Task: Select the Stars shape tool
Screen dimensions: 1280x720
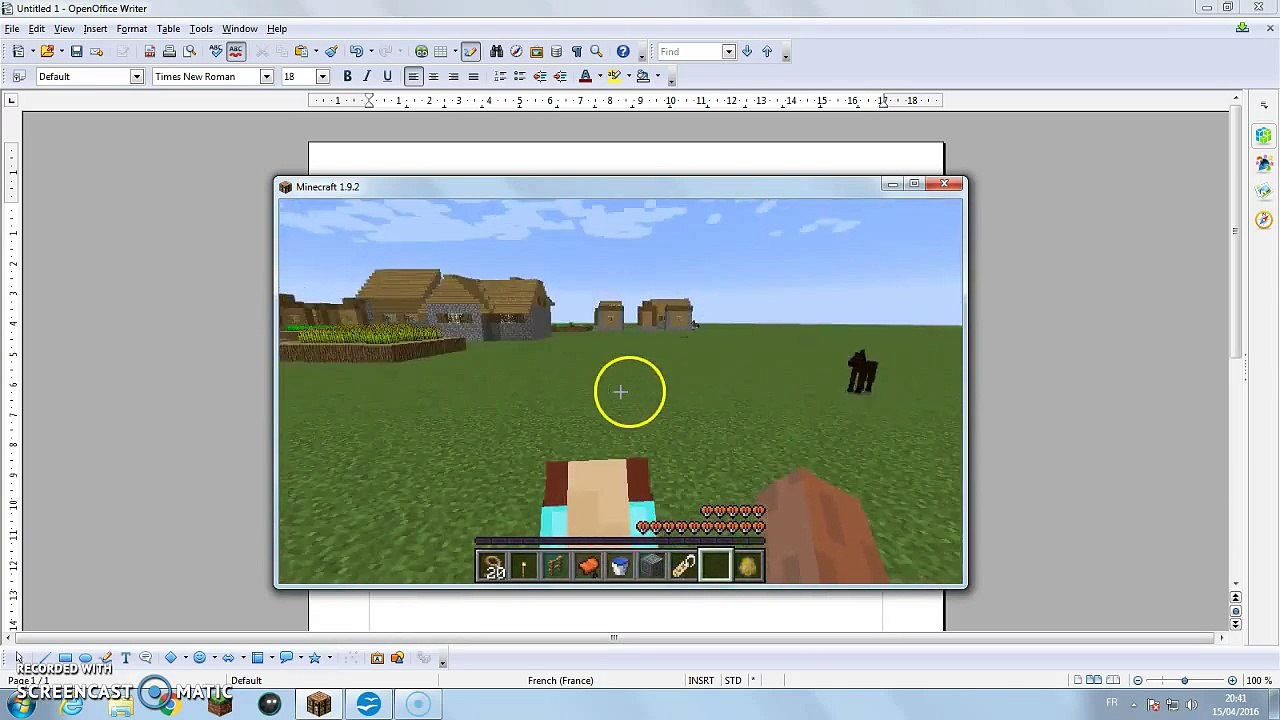Action: pos(314,657)
